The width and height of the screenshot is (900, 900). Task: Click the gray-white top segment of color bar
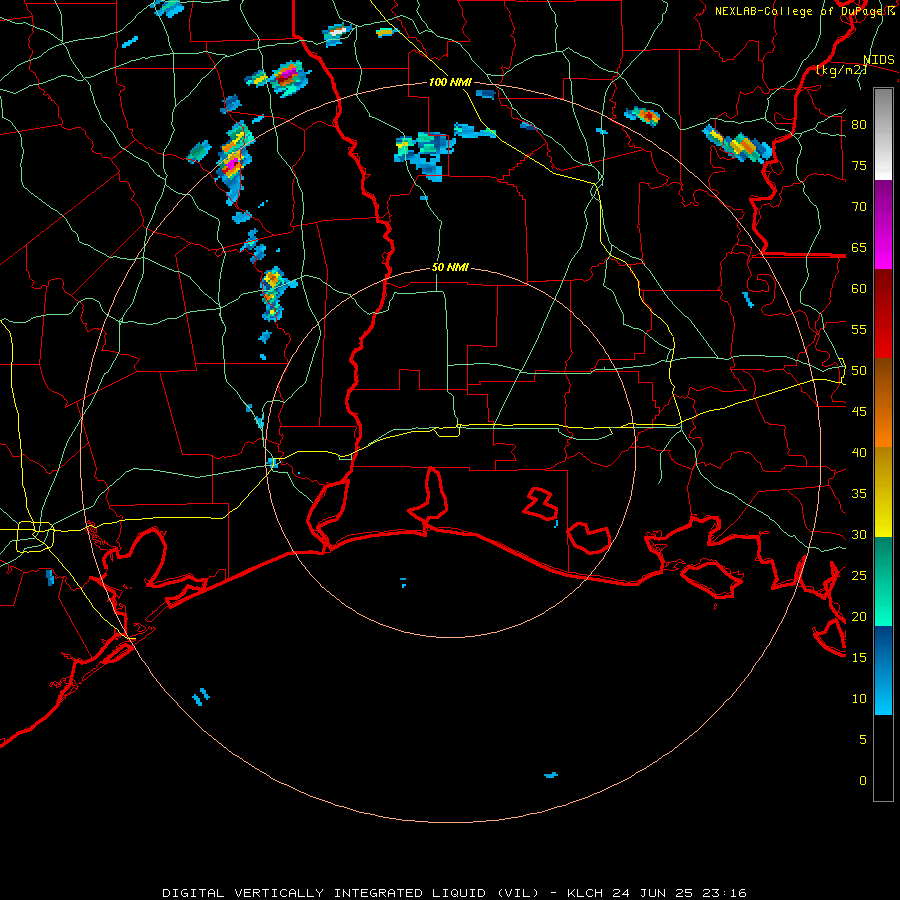(x=883, y=134)
